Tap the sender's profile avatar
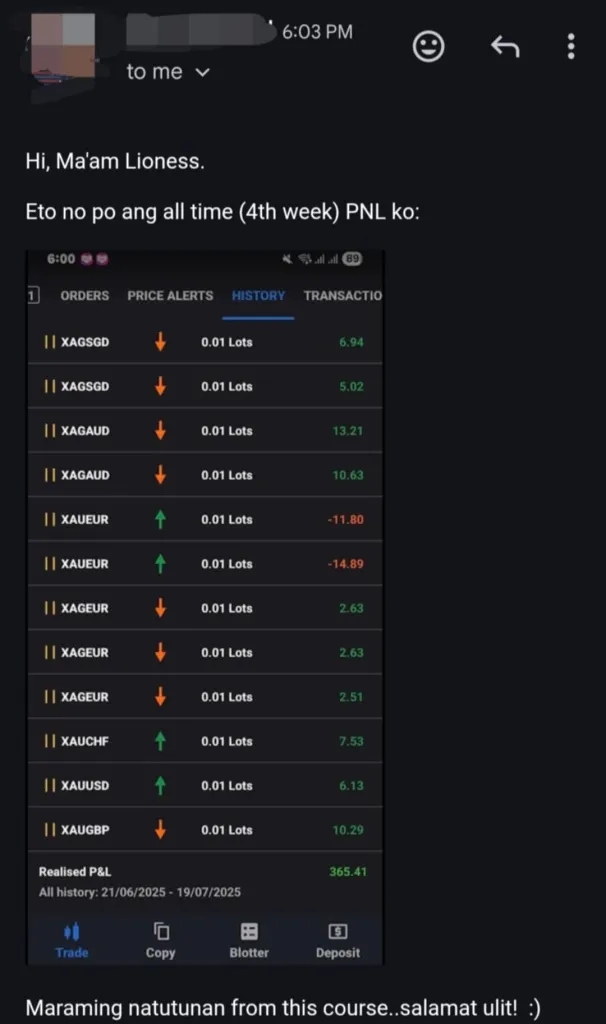This screenshot has height=1024, width=606. [63, 55]
